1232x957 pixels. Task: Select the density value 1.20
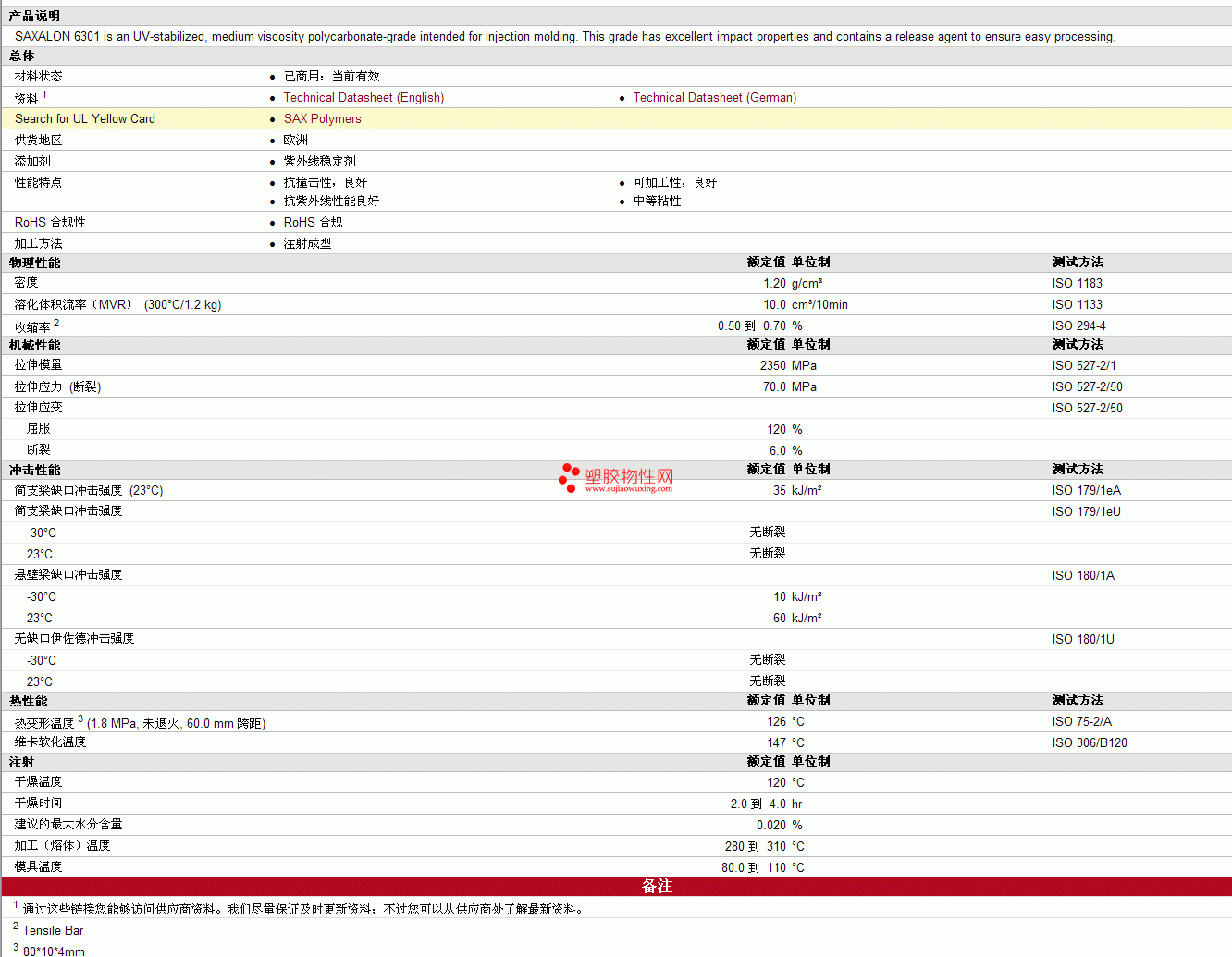tap(774, 284)
